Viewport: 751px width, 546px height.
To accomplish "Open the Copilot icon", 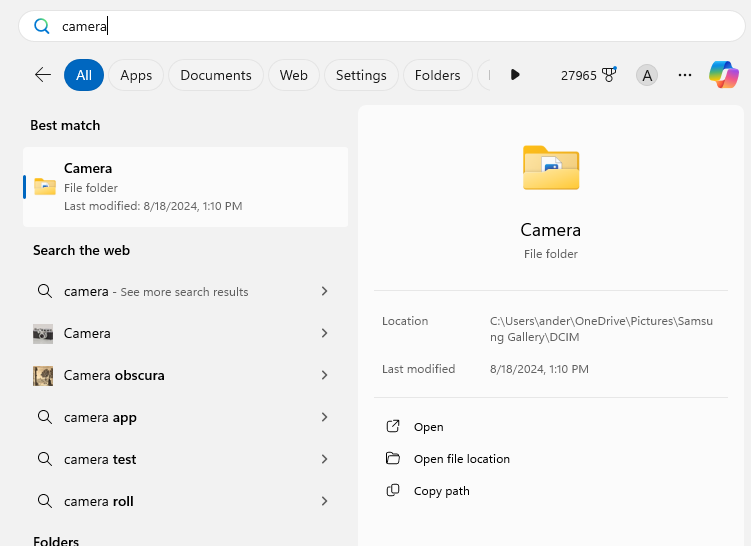I will pos(724,75).
